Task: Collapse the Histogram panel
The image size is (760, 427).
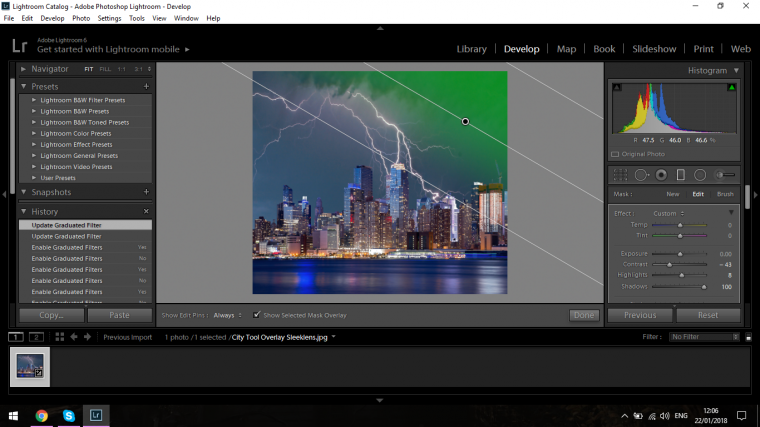Action: coord(736,70)
